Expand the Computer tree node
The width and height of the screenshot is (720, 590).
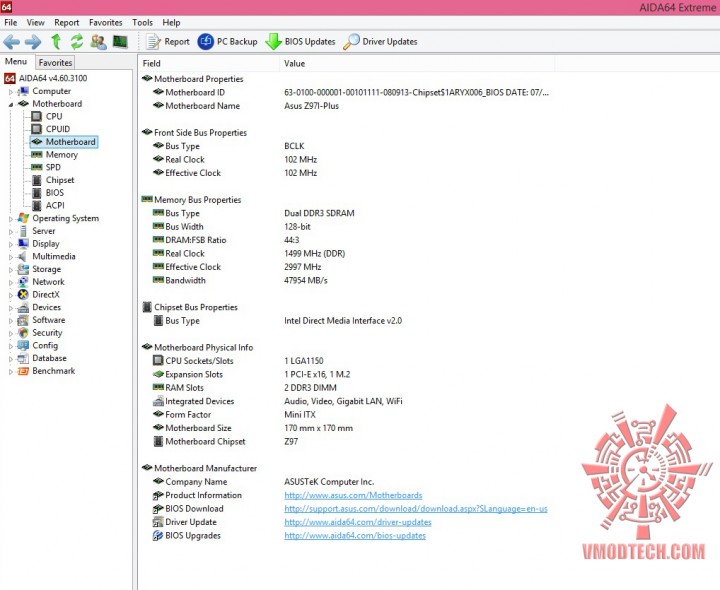(x=11, y=92)
